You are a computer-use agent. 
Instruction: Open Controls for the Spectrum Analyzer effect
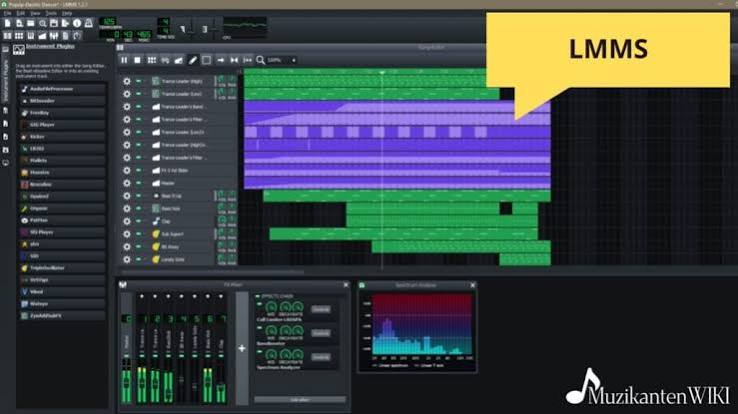[x=321, y=357]
